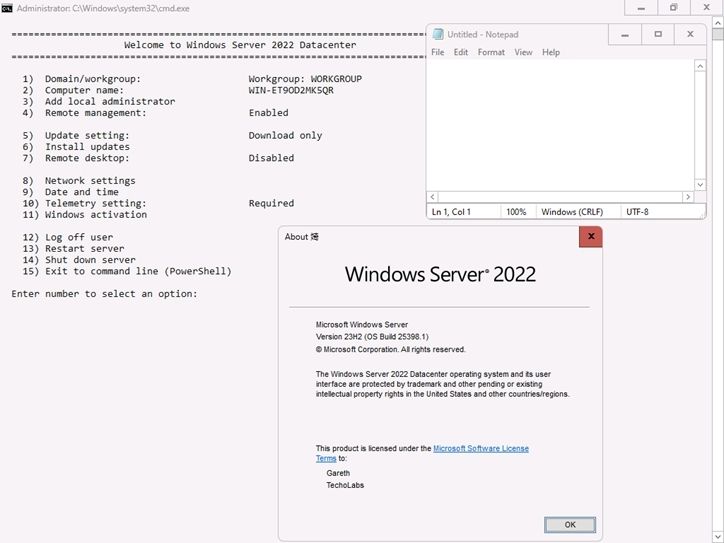Click the Notepad app icon in title bar

click(x=438, y=34)
